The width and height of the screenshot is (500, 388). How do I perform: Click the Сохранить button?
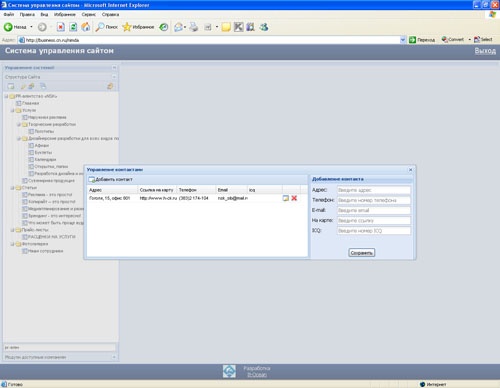(x=362, y=253)
